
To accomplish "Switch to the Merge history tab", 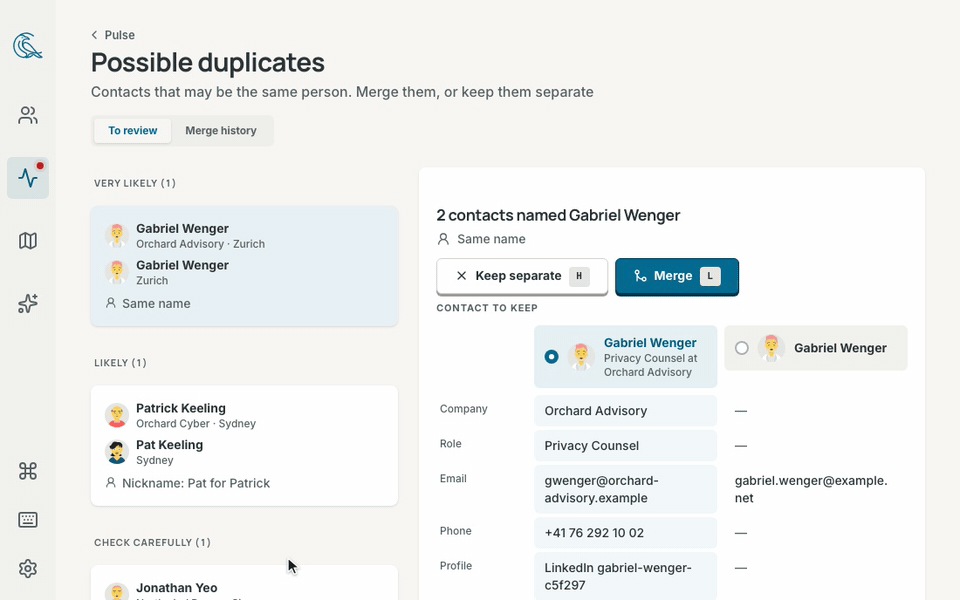I will coord(221,130).
